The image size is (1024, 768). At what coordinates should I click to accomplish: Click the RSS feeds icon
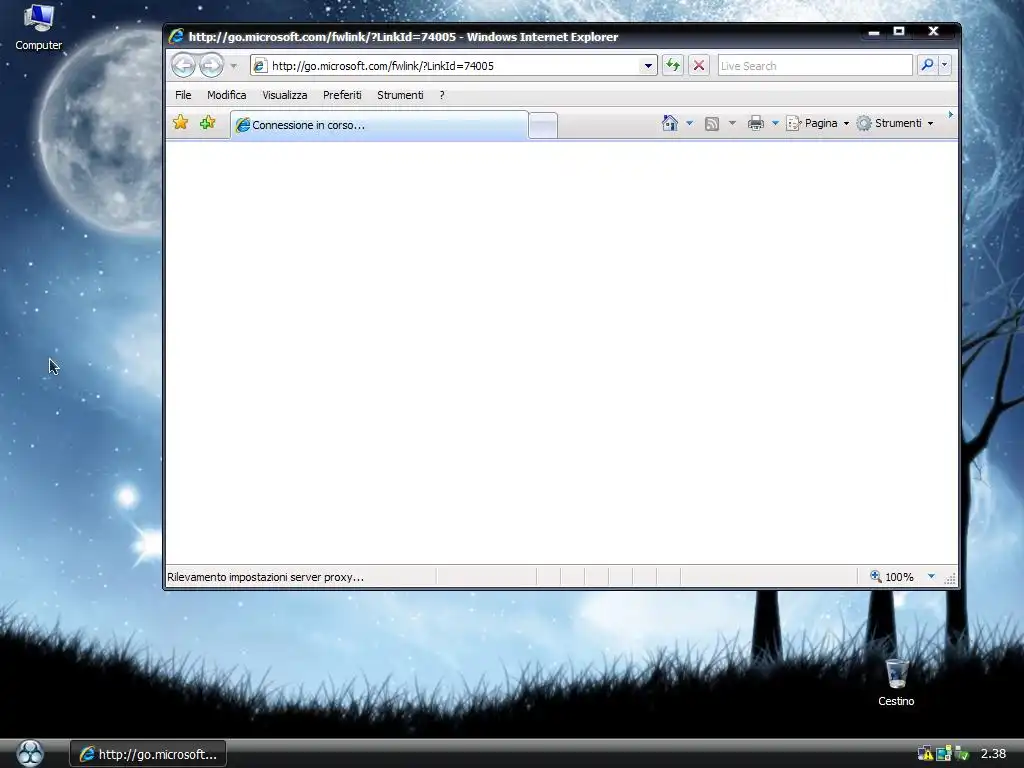pos(712,123)
